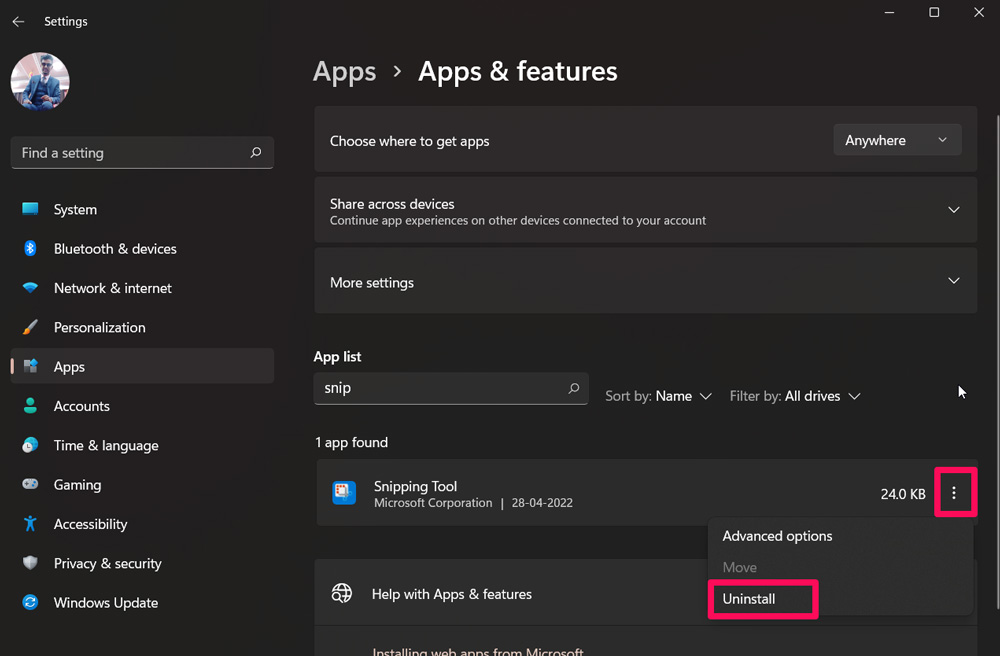Click the Personalization paintbrush icon
Screen dimensions: 1000x656
(x=31, y=328)
